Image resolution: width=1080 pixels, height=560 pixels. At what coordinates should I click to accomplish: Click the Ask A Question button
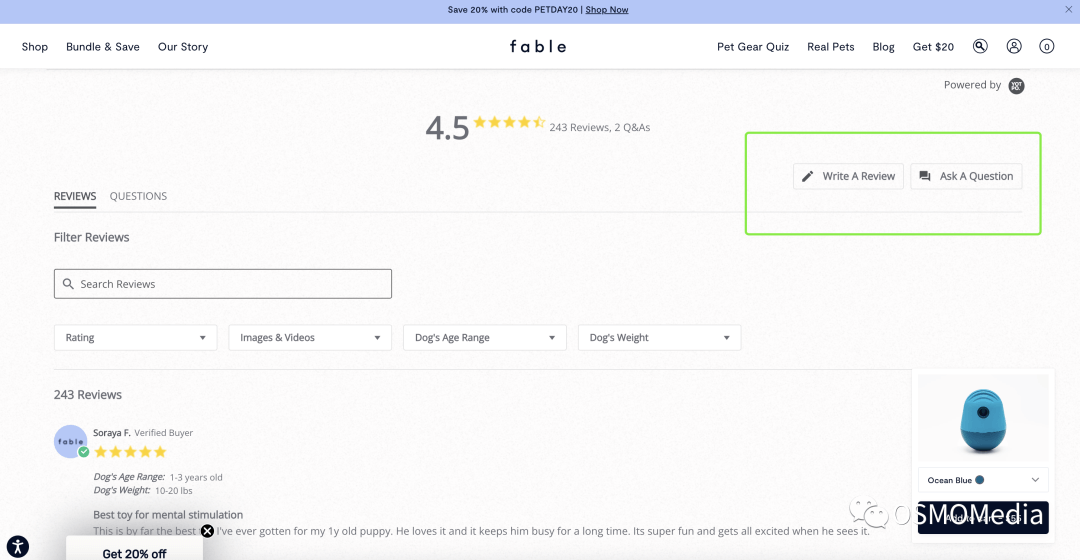[x=966, y=176]
